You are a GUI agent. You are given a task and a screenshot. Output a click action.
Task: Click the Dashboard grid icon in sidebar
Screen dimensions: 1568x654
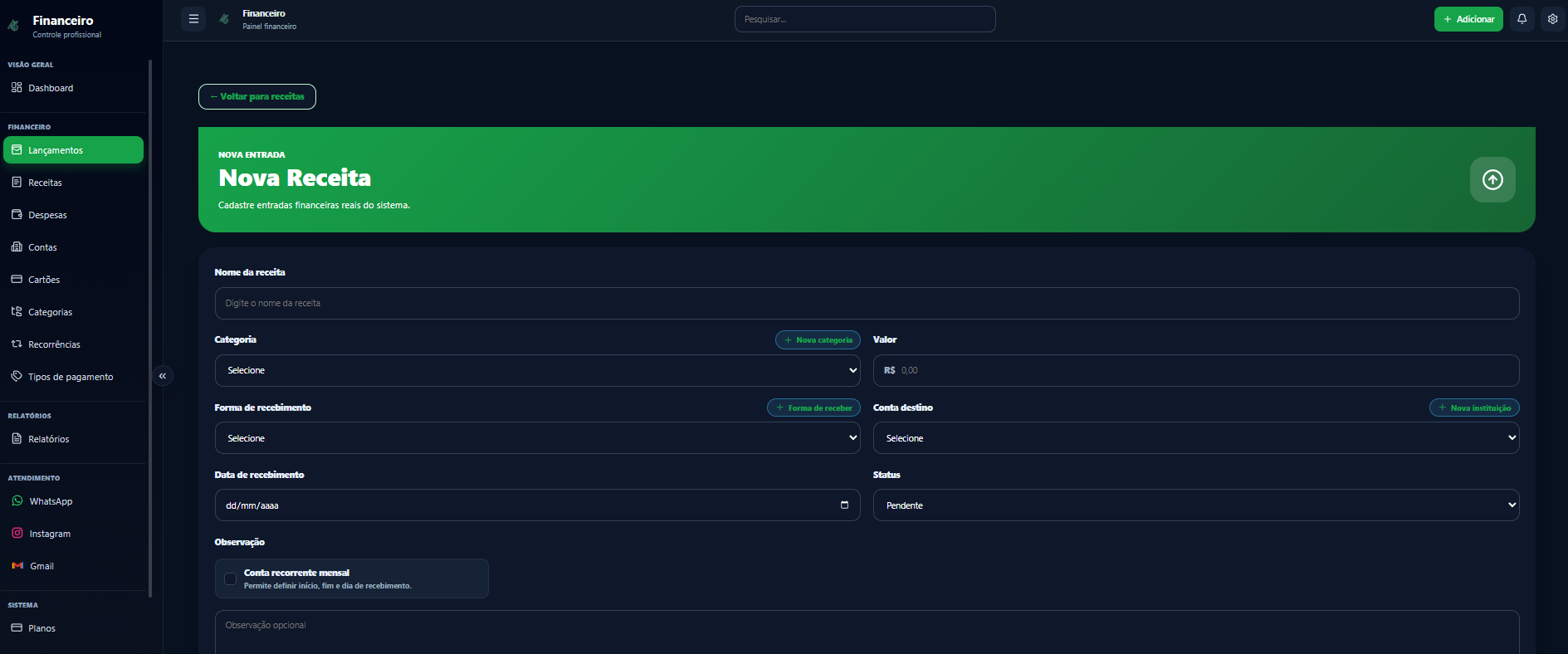pos(17,87)
